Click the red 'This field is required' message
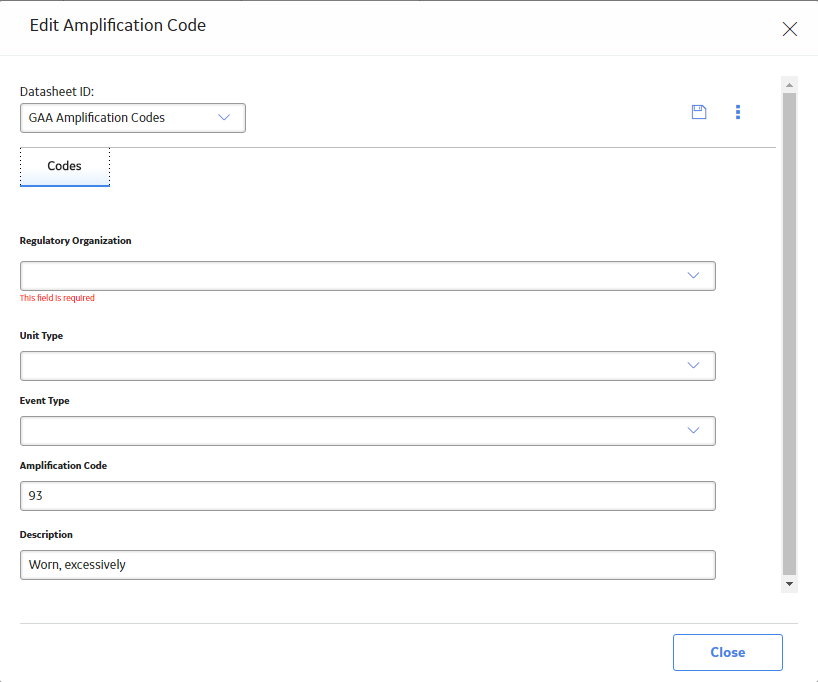 pyautogui.click(x=57, y=298)
